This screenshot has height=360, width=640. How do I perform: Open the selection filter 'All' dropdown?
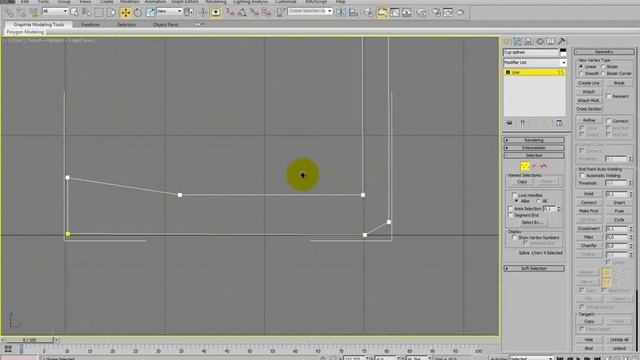pyautogui.click(x=55, y=11)
